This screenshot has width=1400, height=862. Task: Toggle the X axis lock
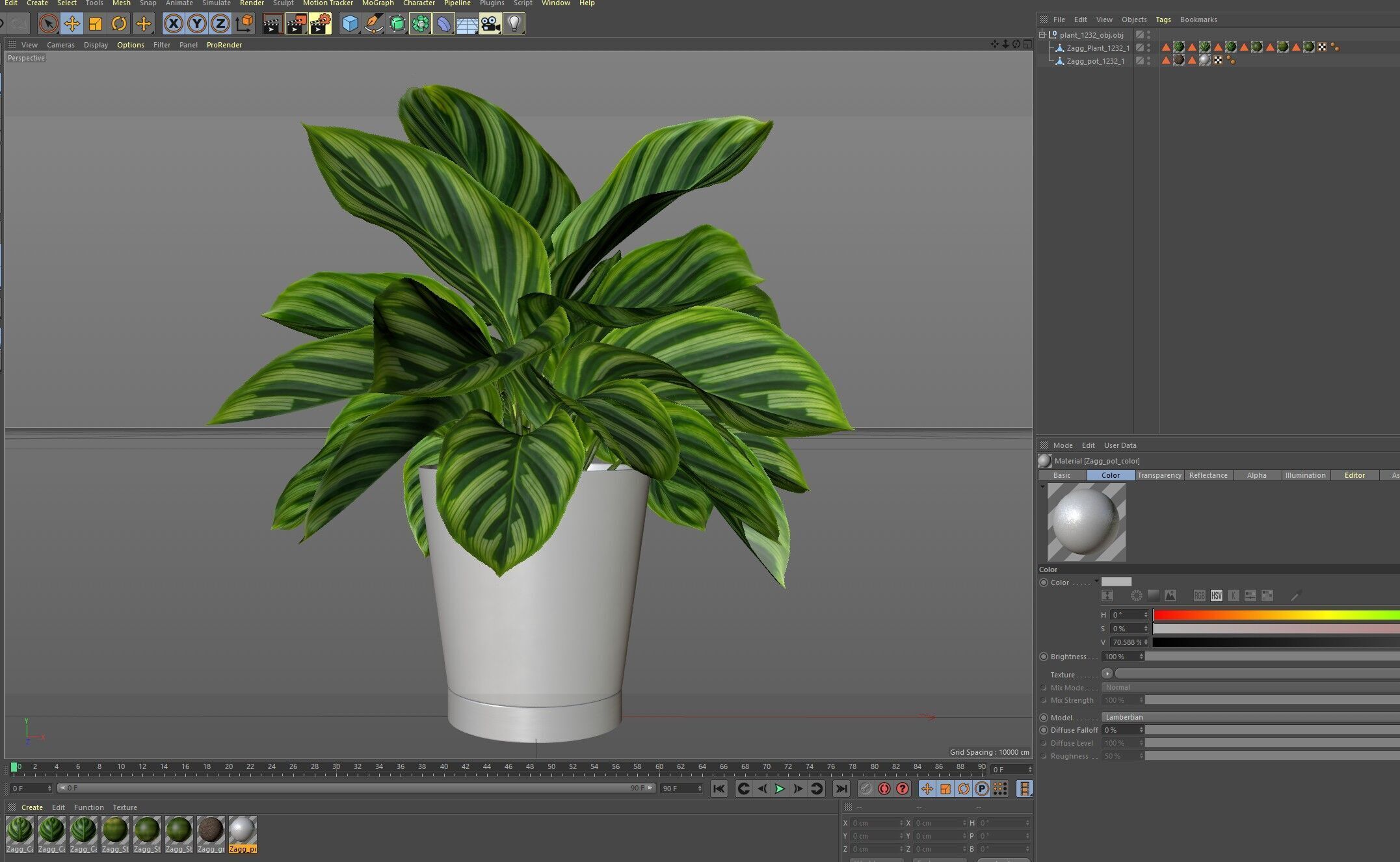[173, 24]
